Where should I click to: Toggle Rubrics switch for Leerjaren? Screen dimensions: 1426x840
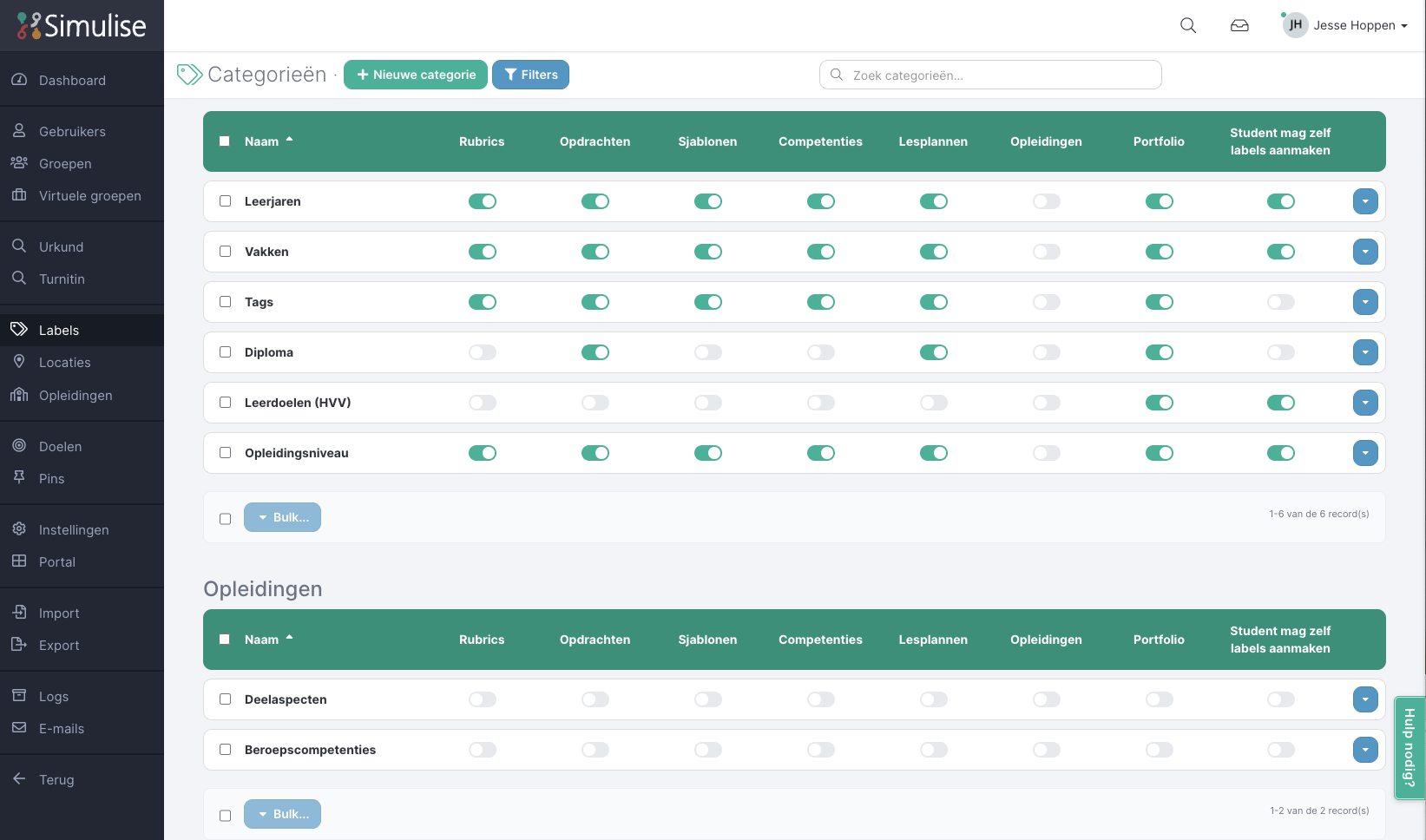(483, 201)
